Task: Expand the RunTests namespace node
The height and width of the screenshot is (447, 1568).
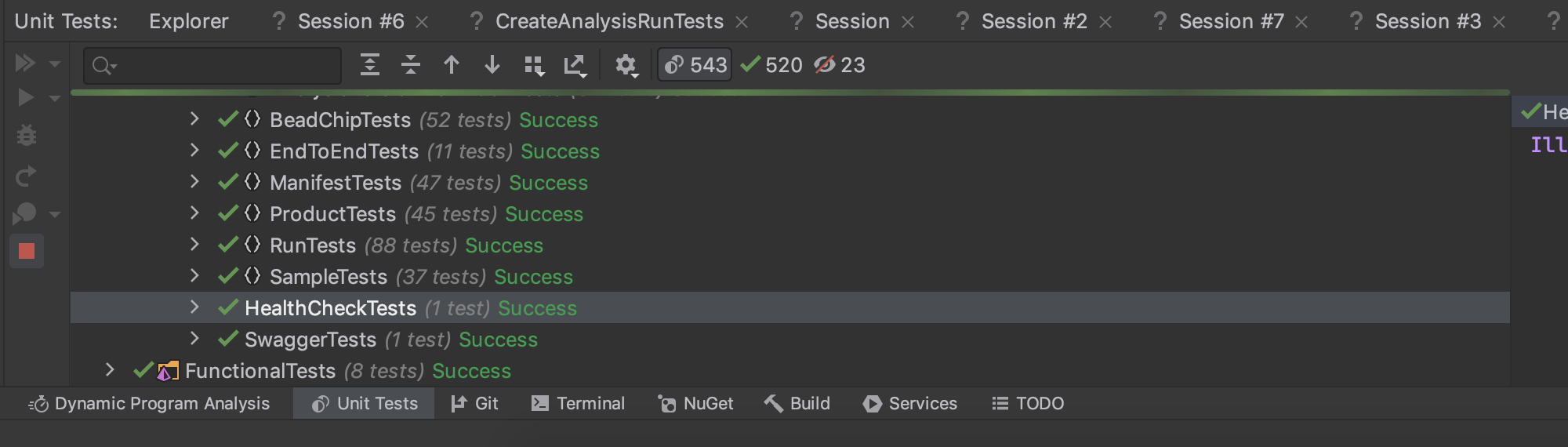Action: point(194,245)
